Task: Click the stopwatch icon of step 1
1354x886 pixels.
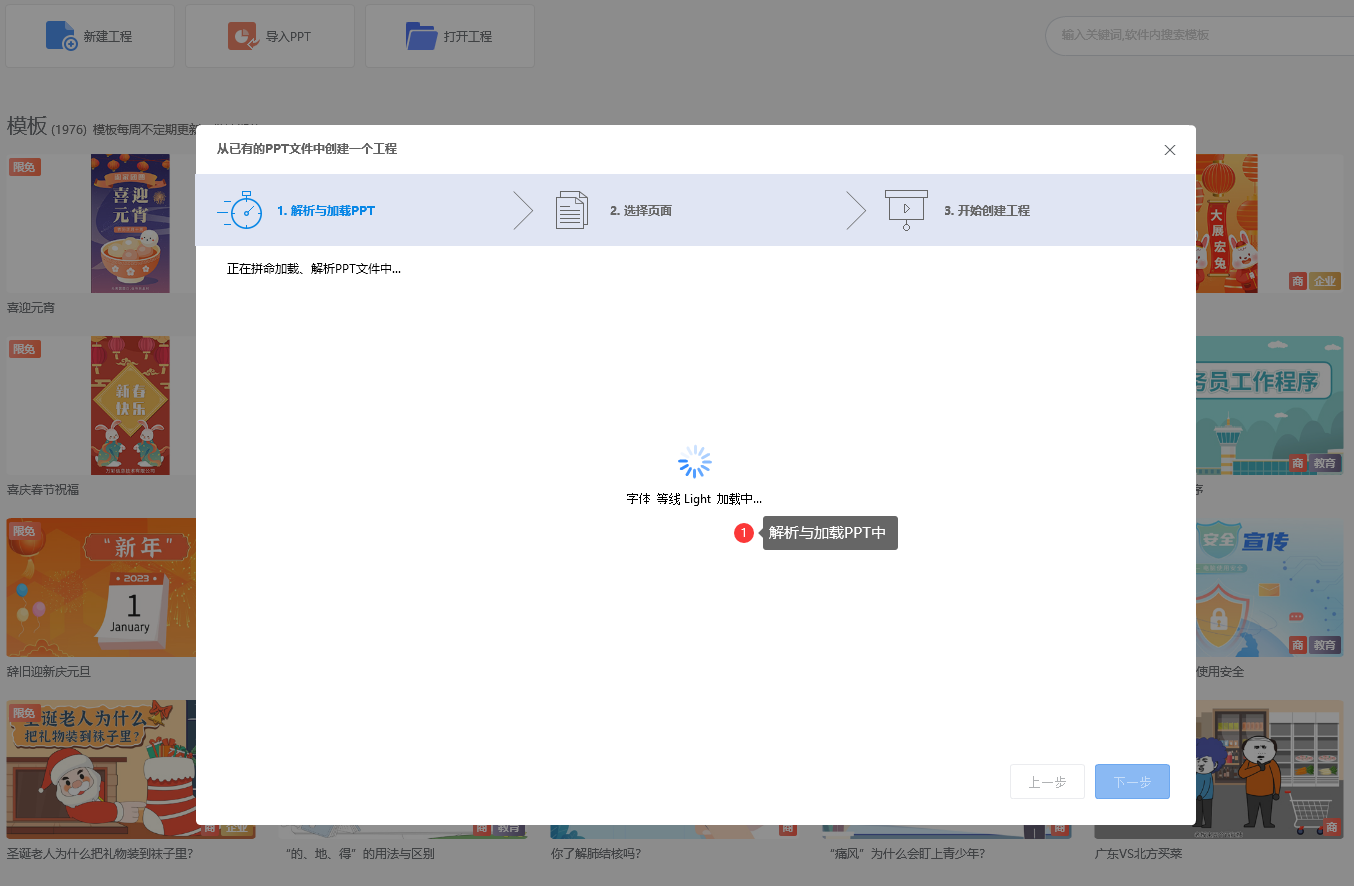Action: [240, 210]
